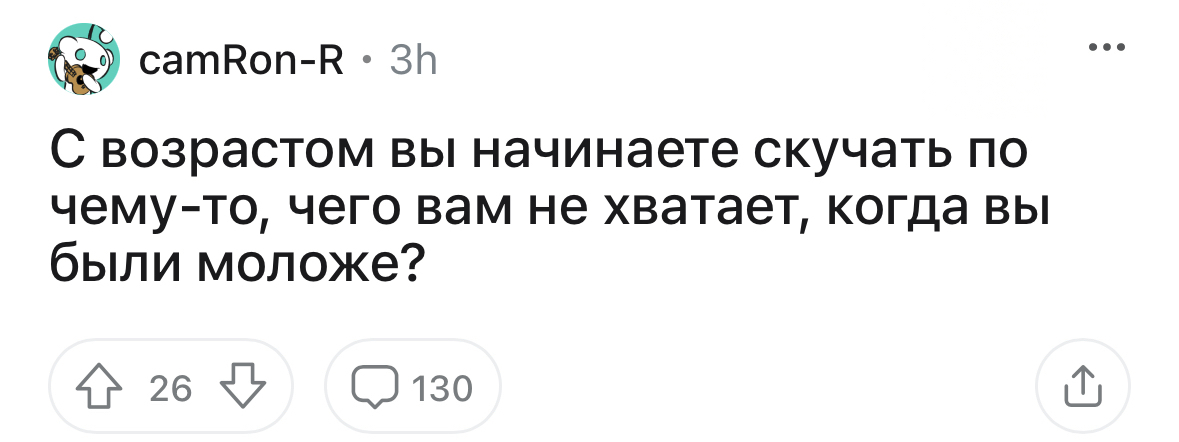Screen dimensions: 1179x442
Task: Downvote the camRon-R post
Action: (240, 386)
